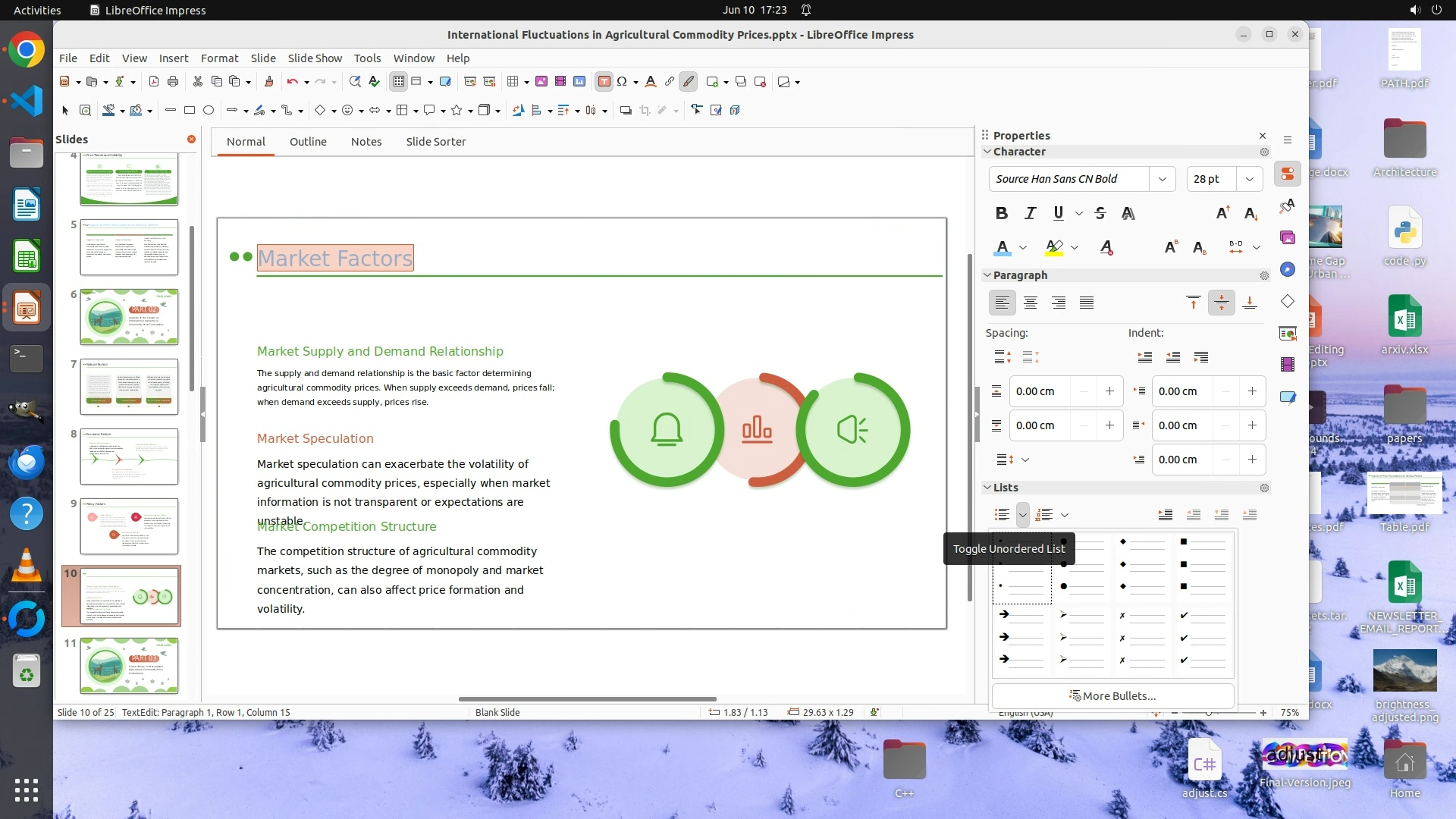
Task: Toggle center paragraph alignment
Action: [x=1030, y=303]
